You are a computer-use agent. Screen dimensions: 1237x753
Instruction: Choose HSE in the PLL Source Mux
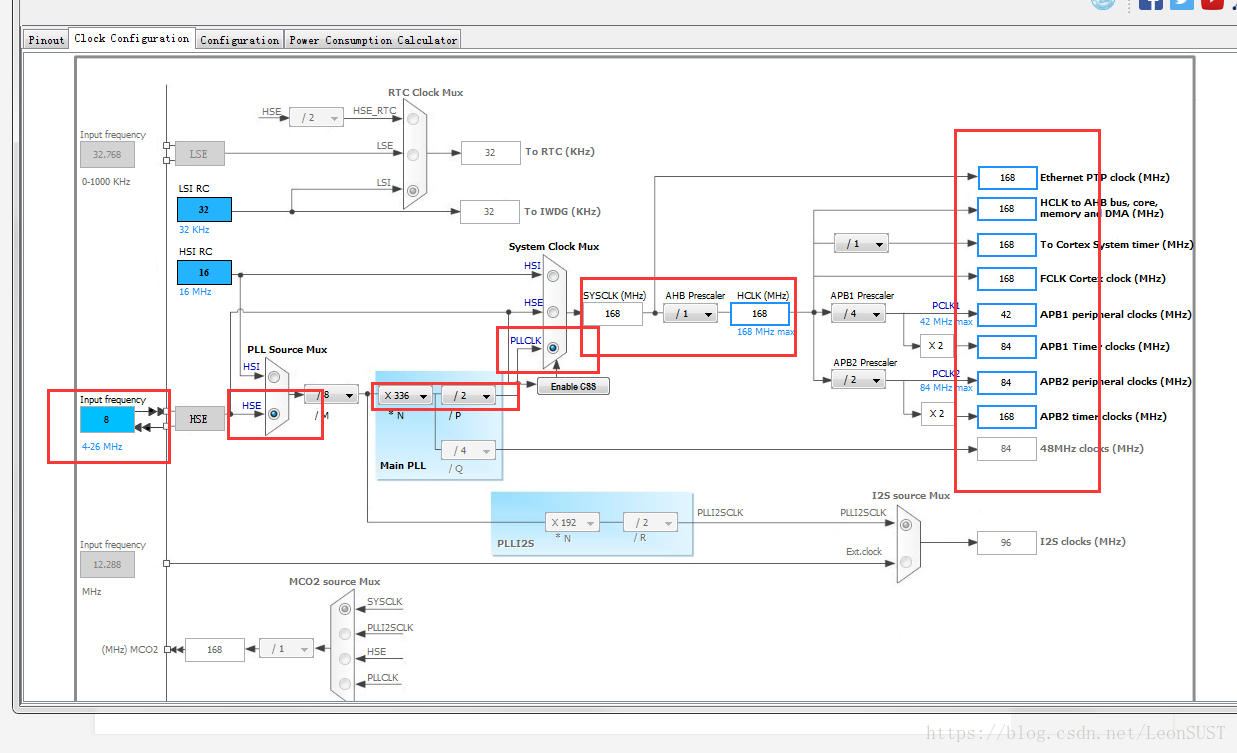pyautogui.click(x=274, y=413)
